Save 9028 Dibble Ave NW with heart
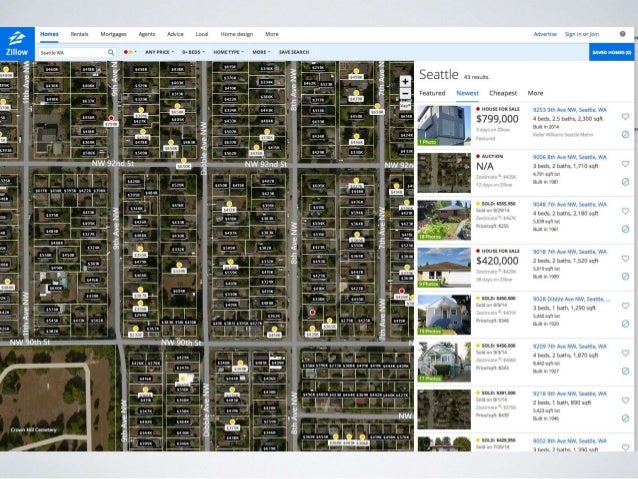Image resolution: width=638 pixels, height=479 pixels. point(625,306)
